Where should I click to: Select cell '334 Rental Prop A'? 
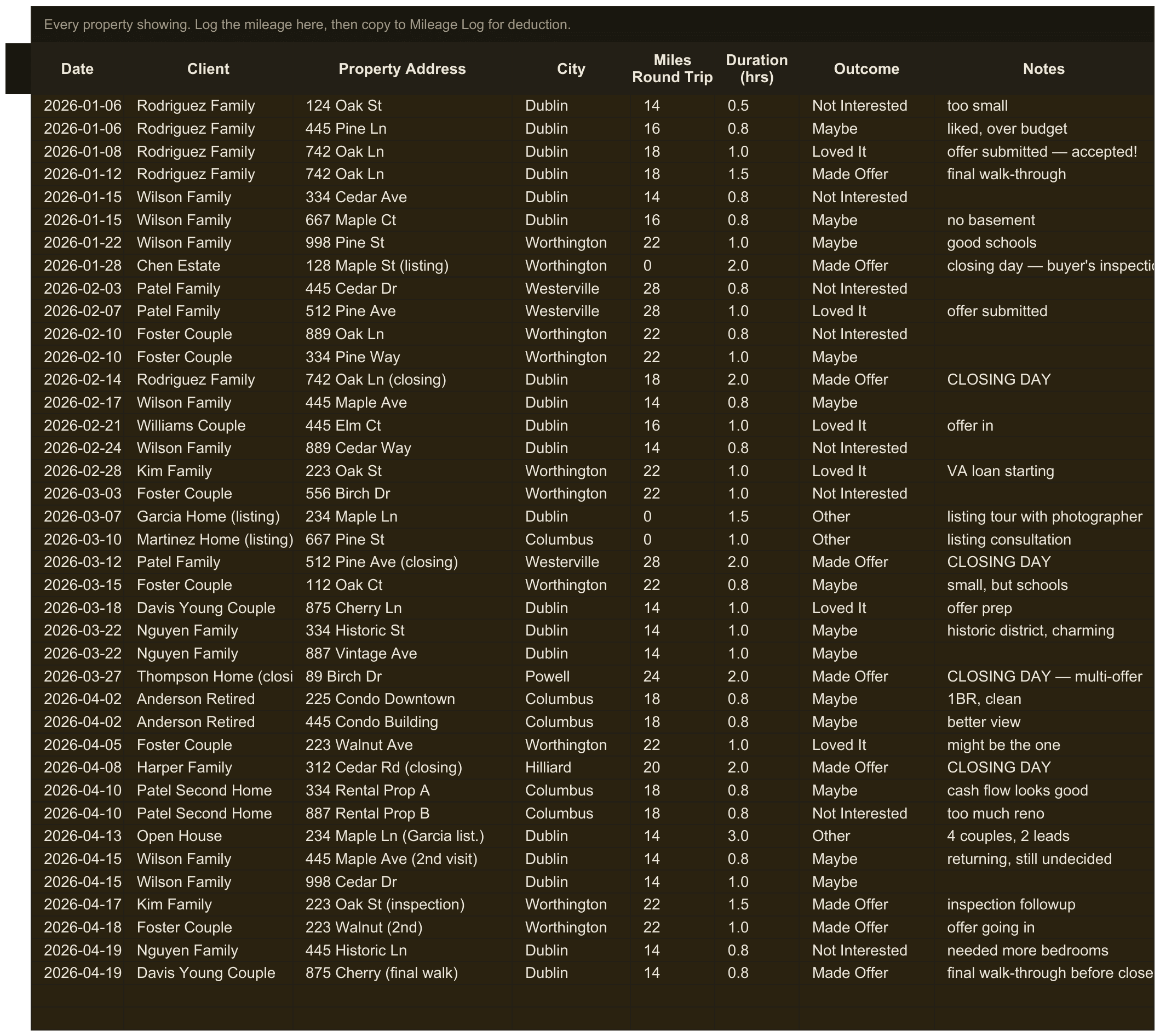[402, 791]
